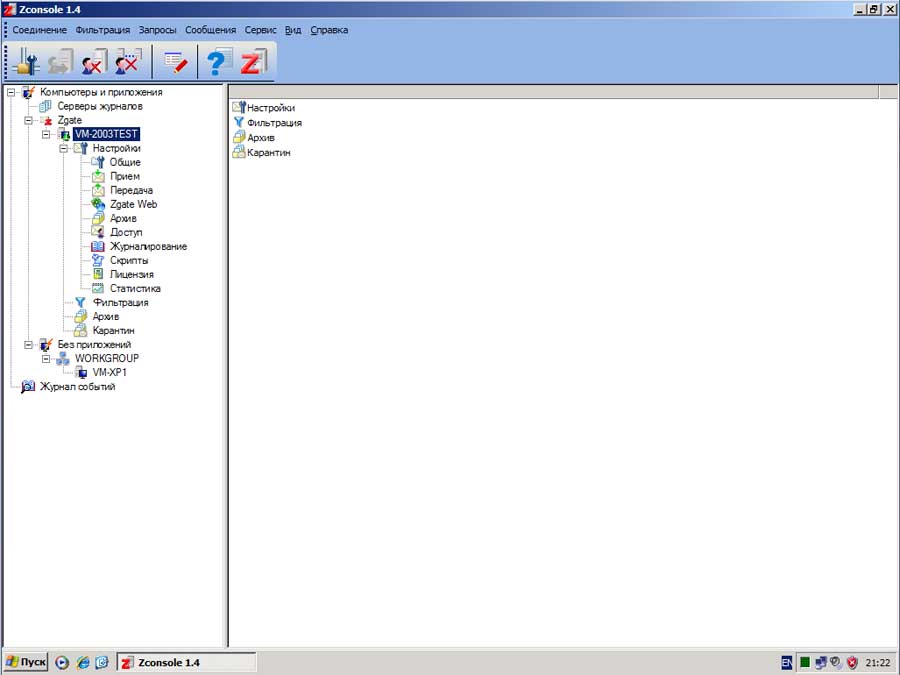Screen dimensions: 900x675
Task: Click the network computers tray icon
Action: point(821,663)
